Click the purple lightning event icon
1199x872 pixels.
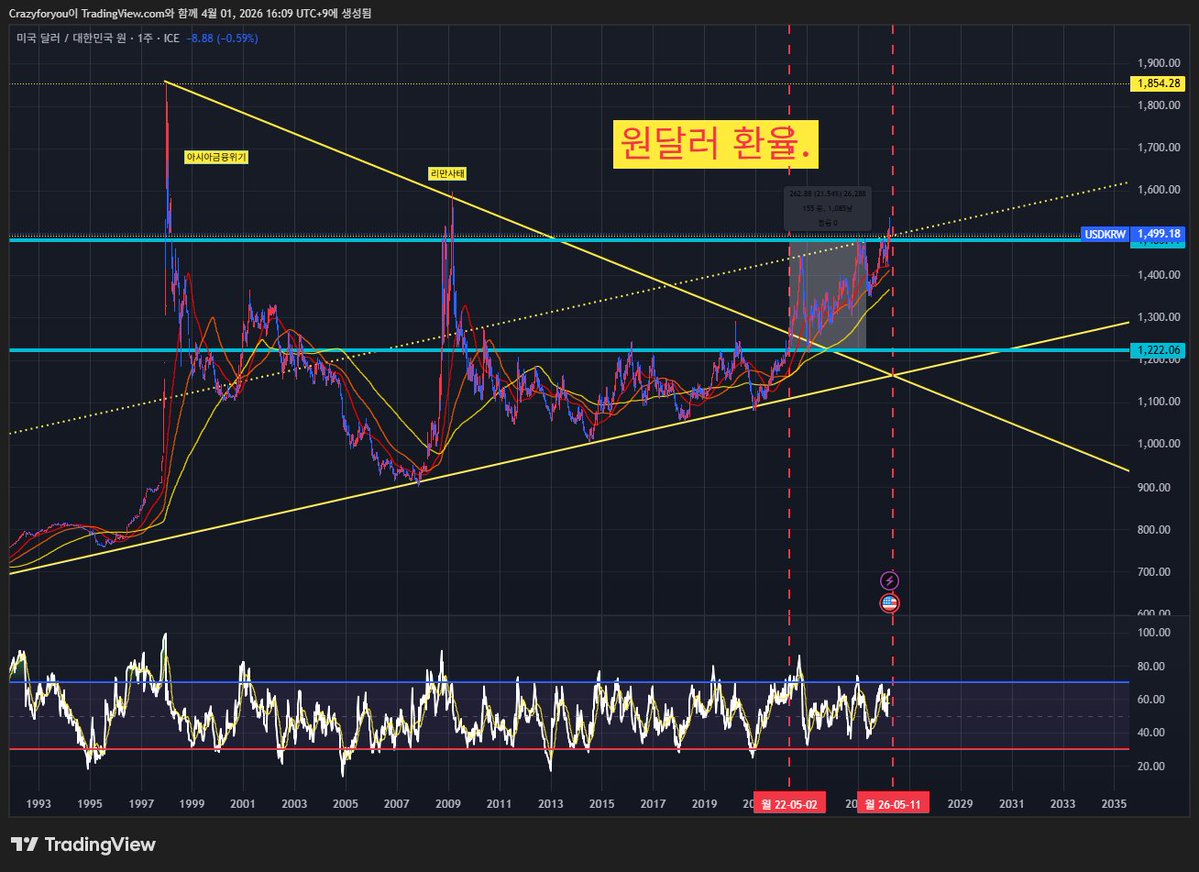point(889,581)
